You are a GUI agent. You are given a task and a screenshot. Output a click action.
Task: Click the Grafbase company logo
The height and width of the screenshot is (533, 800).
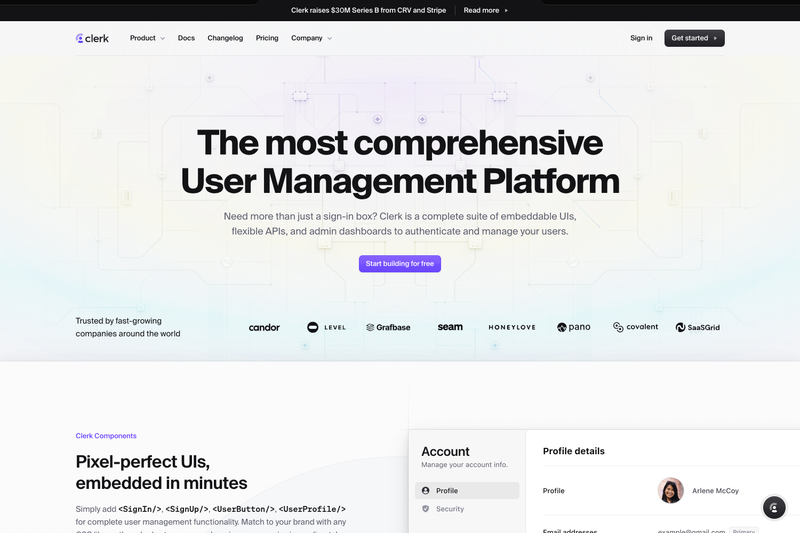[x=388, y=327]
